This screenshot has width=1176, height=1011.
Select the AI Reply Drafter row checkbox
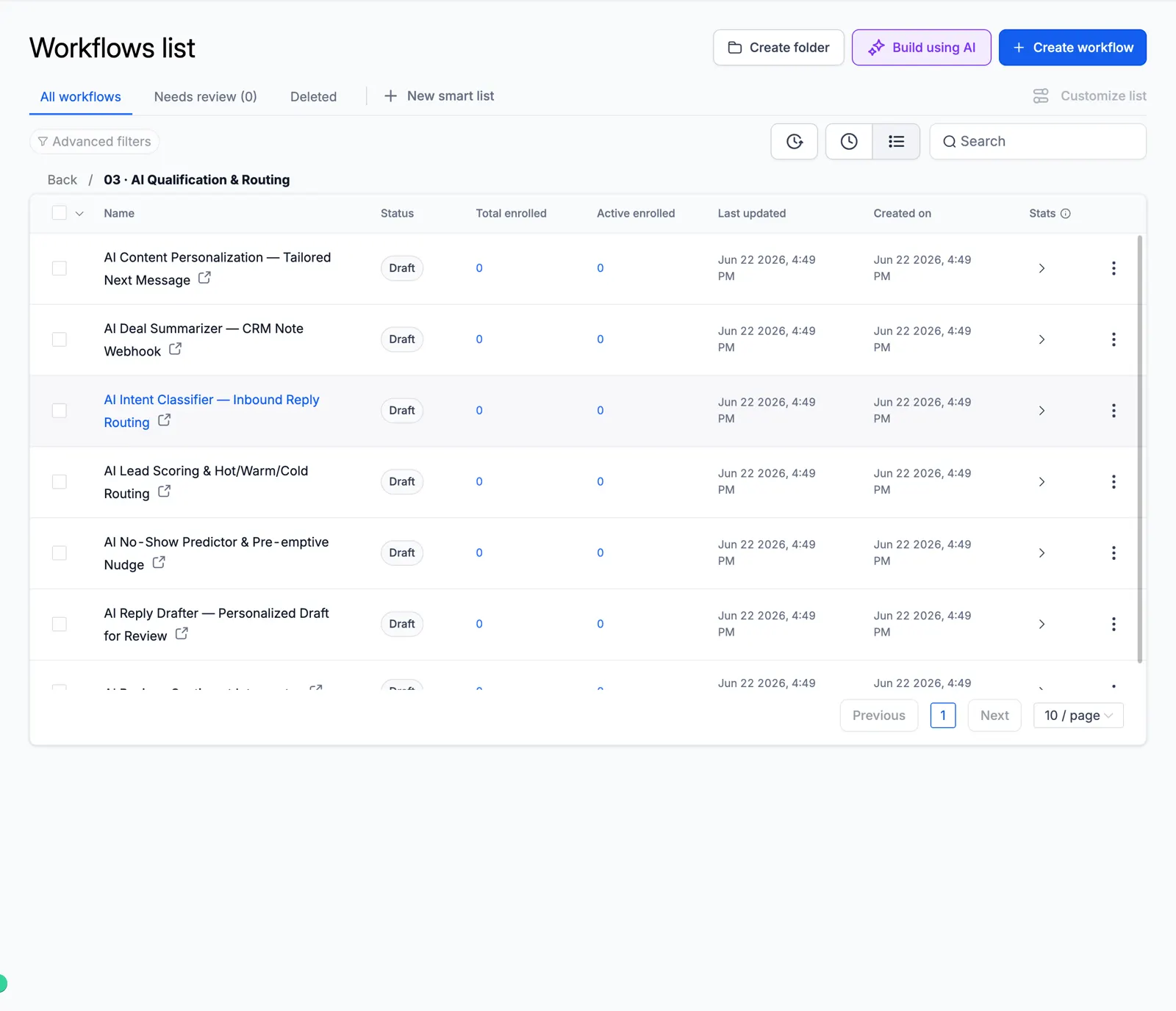[60, 625]
